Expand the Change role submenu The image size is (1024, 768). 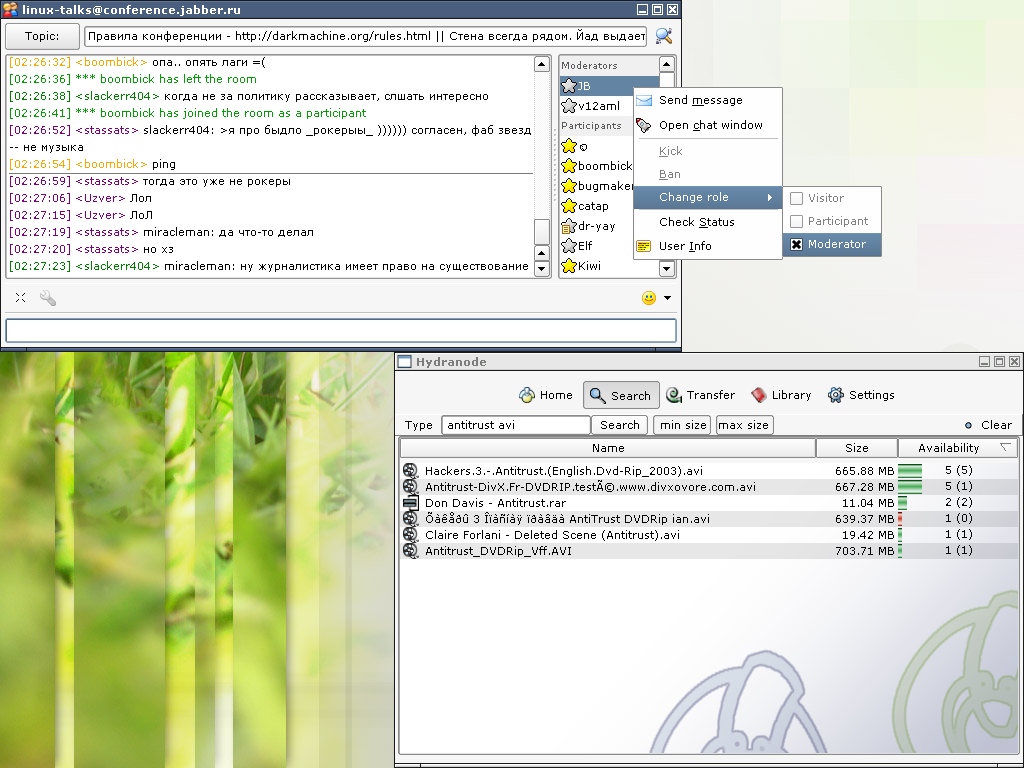pyautogui.click(x=708, y=197)
